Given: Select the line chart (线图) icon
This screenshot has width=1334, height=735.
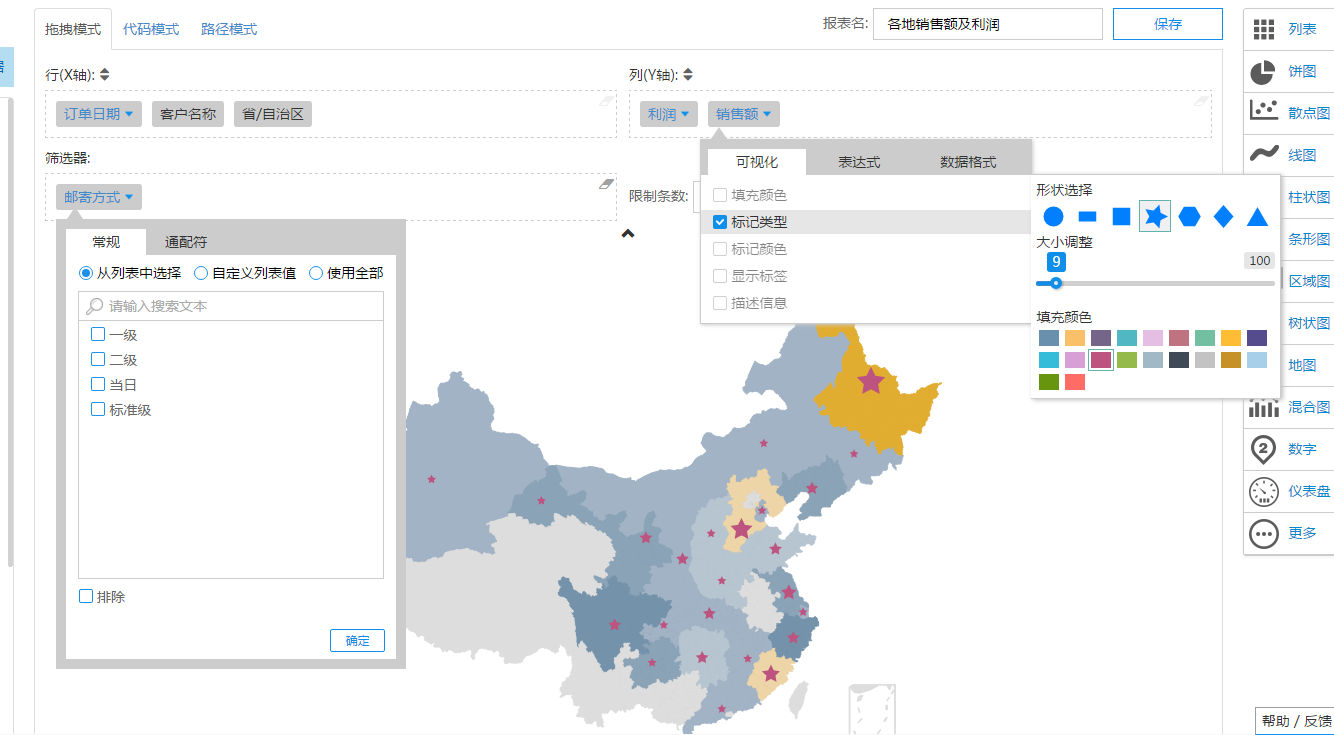Looking at the screenshot, I should coord(1264,154).
